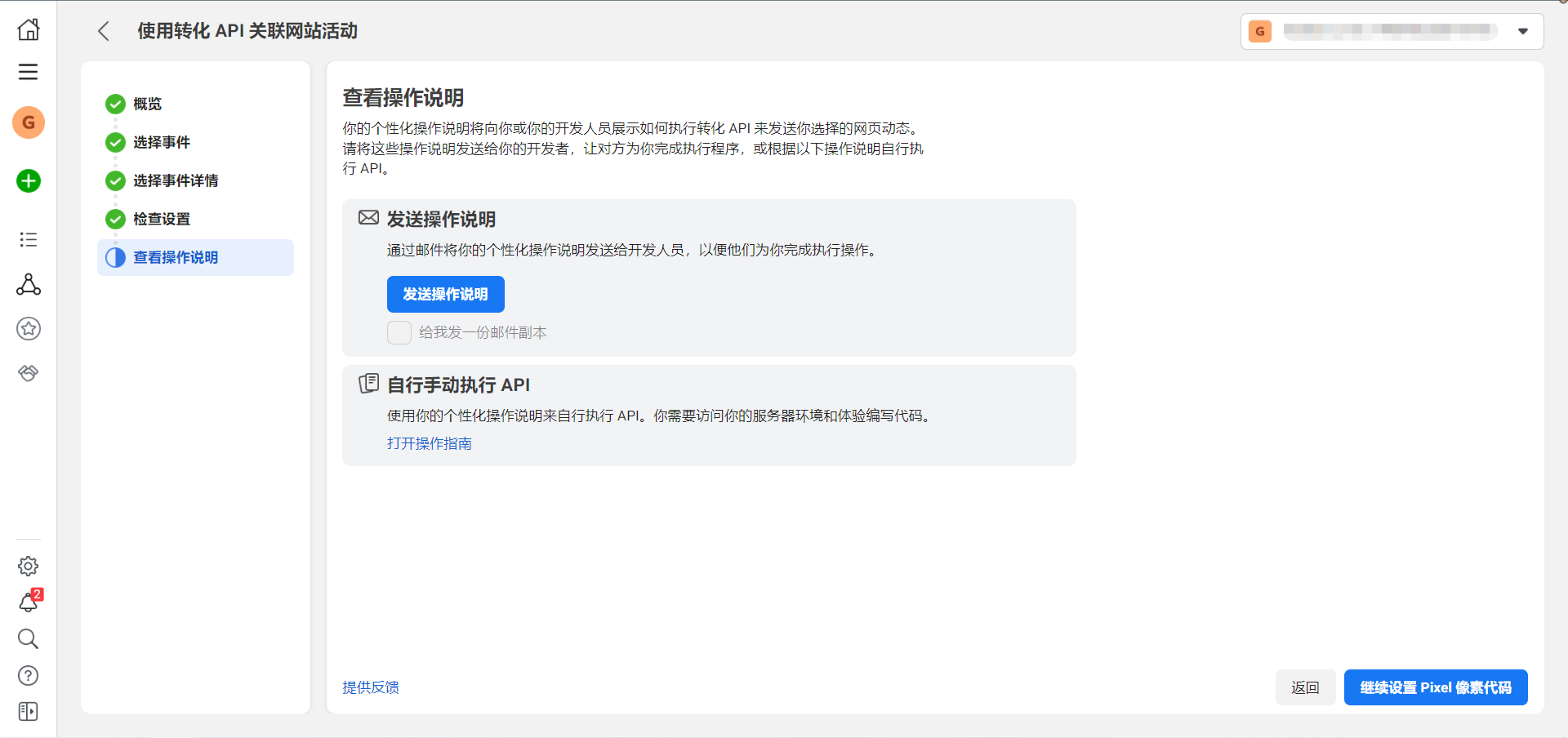Click the 使用转化 API 关联网站活动 title
Image resolution: width=1568 pixels, height=738 pixels.
coord(247,31)
